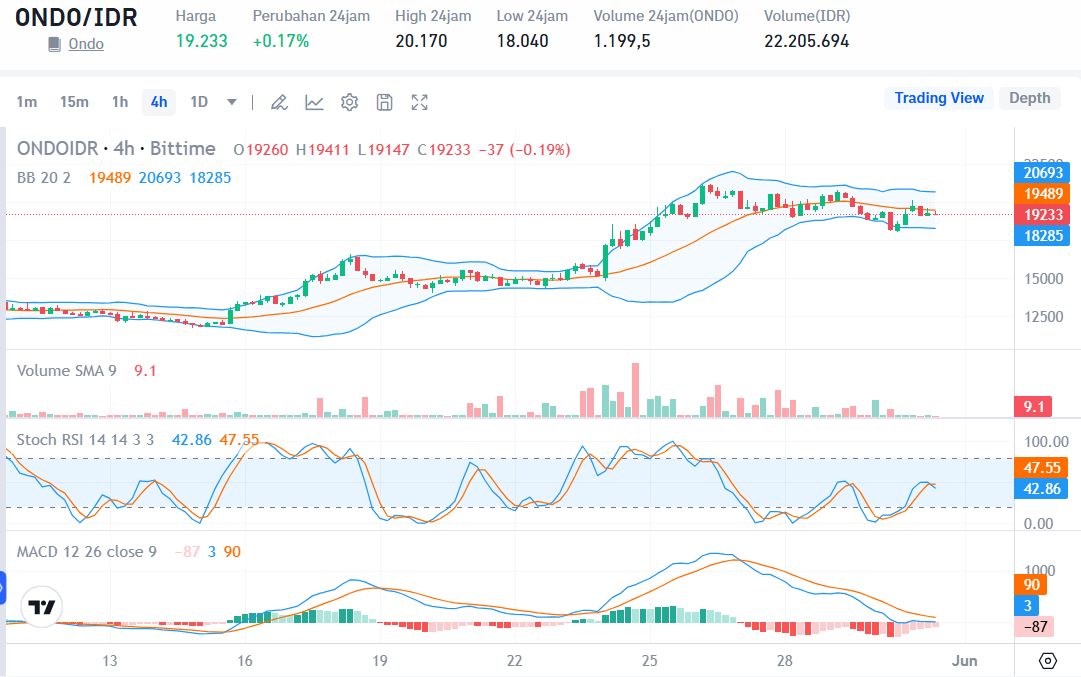Image resolution: width=1081 pixels, height=677 pixels.
Task: Select the Trading View tab
Action: (x=938, y=98)
